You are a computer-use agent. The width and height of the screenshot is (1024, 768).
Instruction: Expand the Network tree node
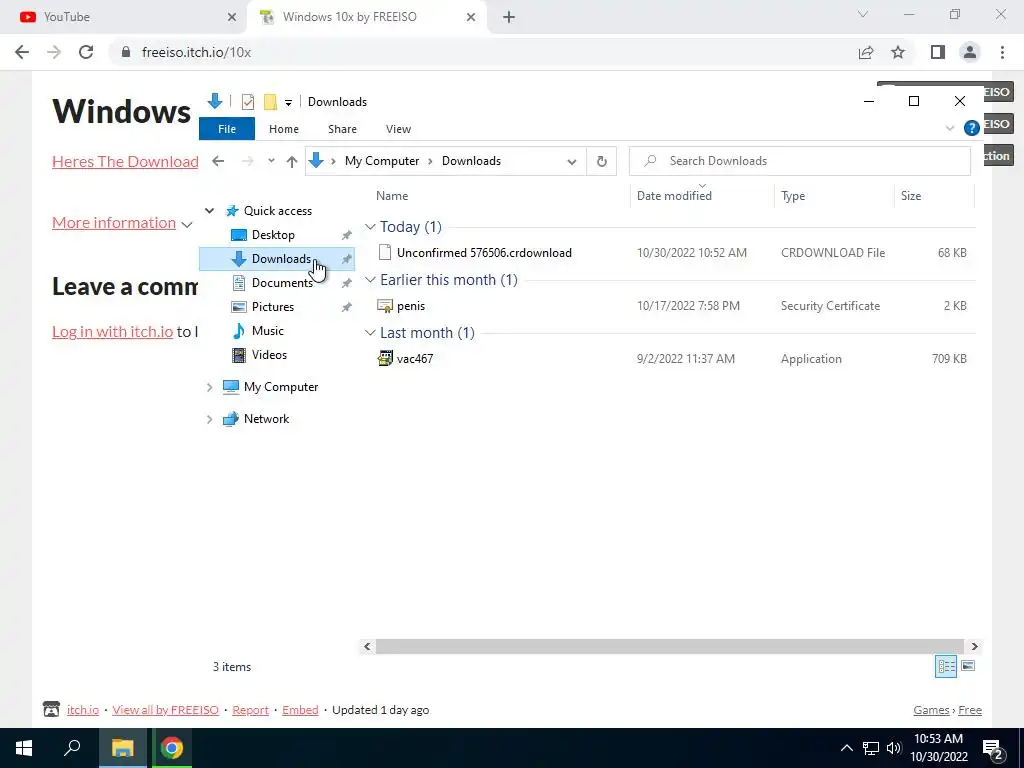(209, 419)
